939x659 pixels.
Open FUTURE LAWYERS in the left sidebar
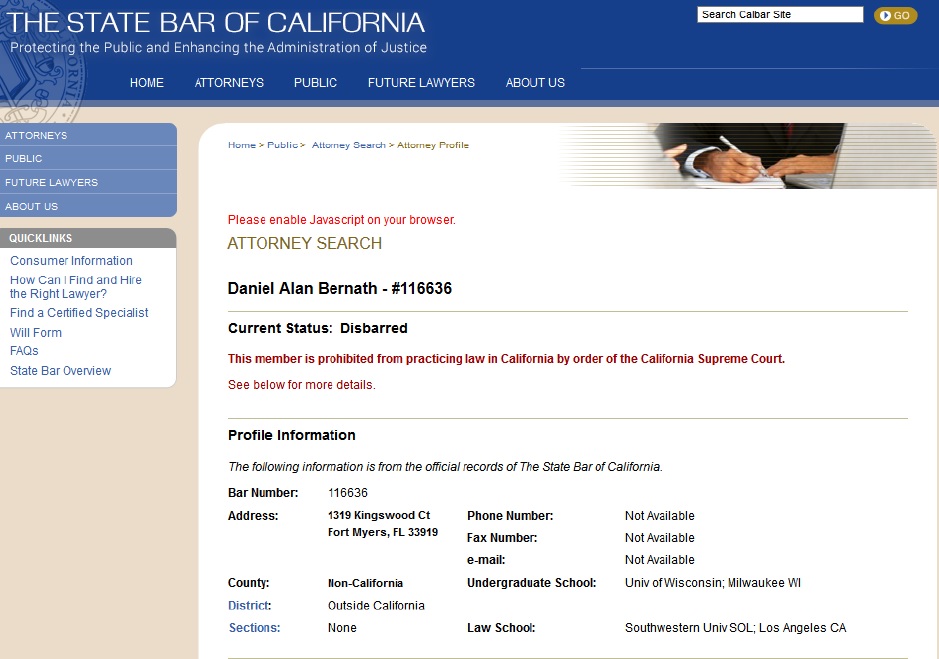point(51,182)
